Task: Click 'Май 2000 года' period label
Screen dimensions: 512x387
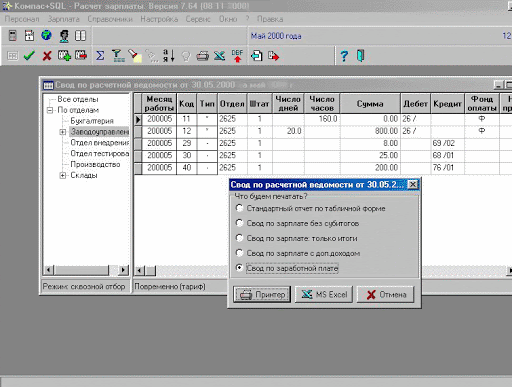Action: pos(276,36)
